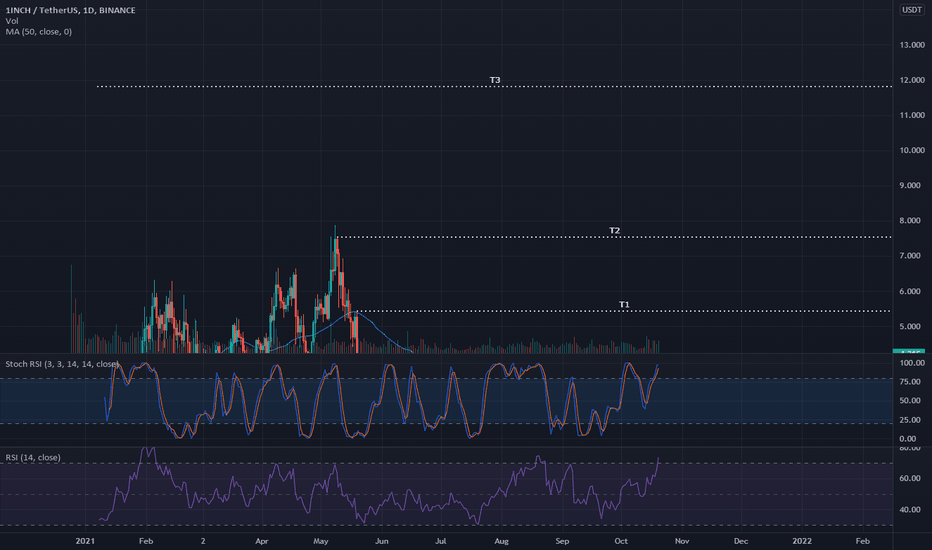The height and width of the screenshot is (550, 932).
Task: Click the Jun date on the time axis
Action: (x=382, y=541)
